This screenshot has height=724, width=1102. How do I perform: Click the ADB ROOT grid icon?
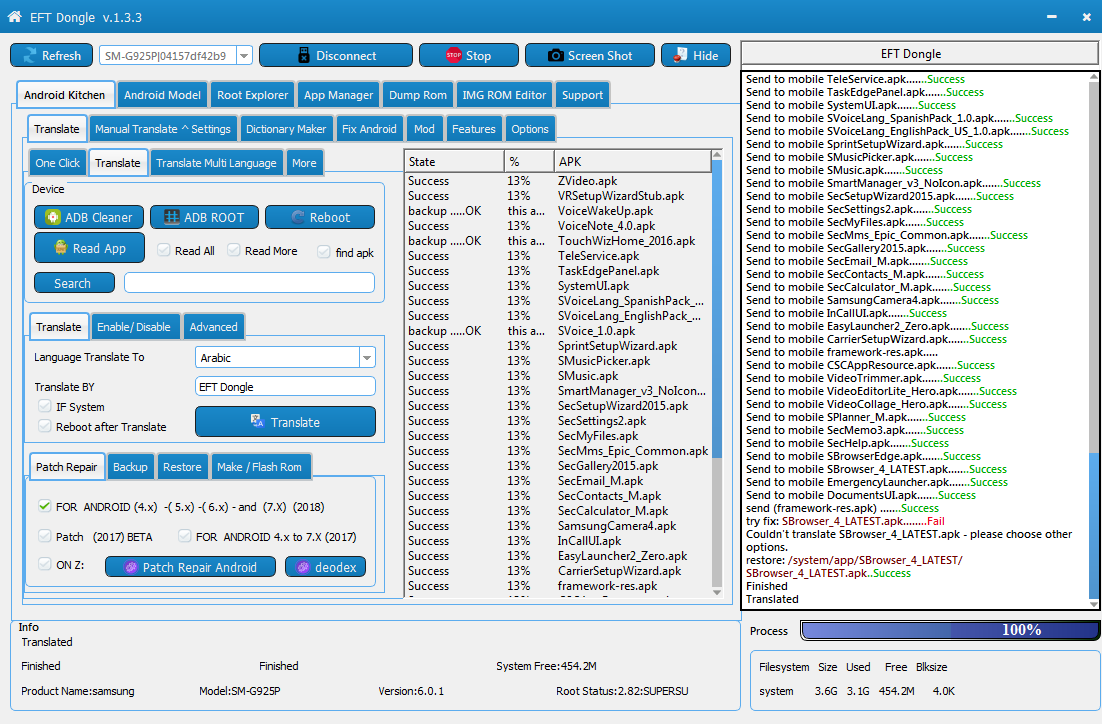pyautogui.click(x=171, y=217)
